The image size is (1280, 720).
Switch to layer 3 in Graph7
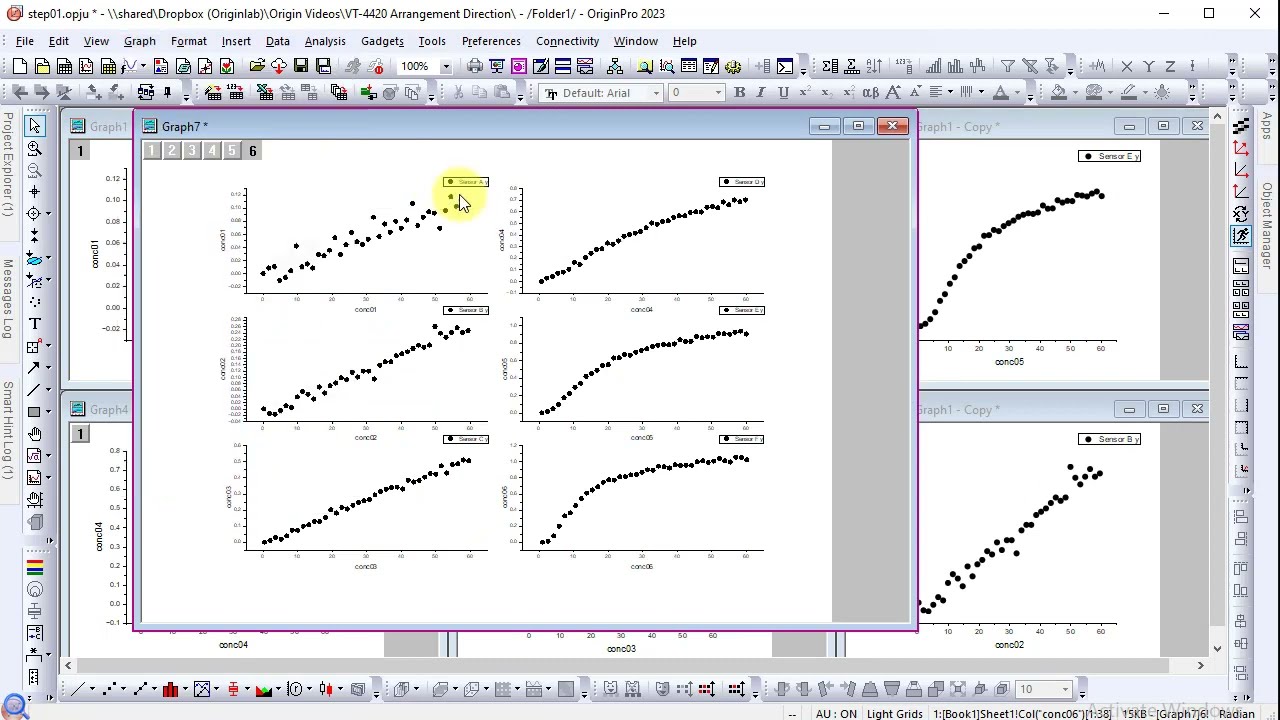(x=191, y=151)
